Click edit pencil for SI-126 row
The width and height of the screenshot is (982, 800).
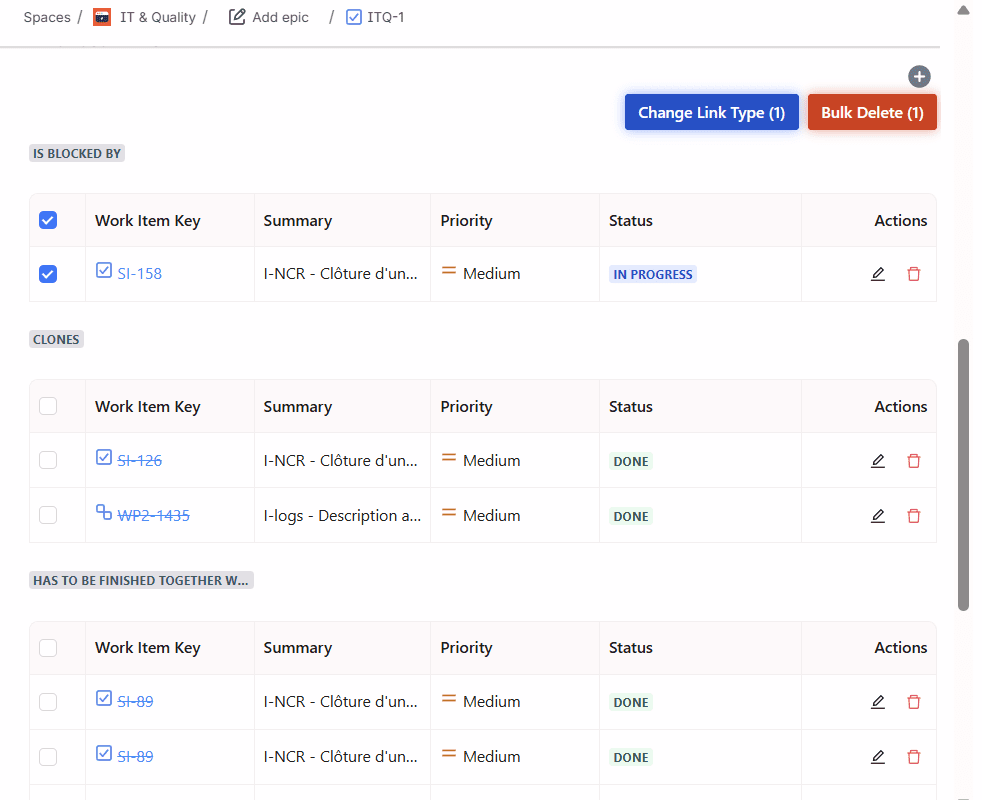pyautogui.click(x=878, y=461)
